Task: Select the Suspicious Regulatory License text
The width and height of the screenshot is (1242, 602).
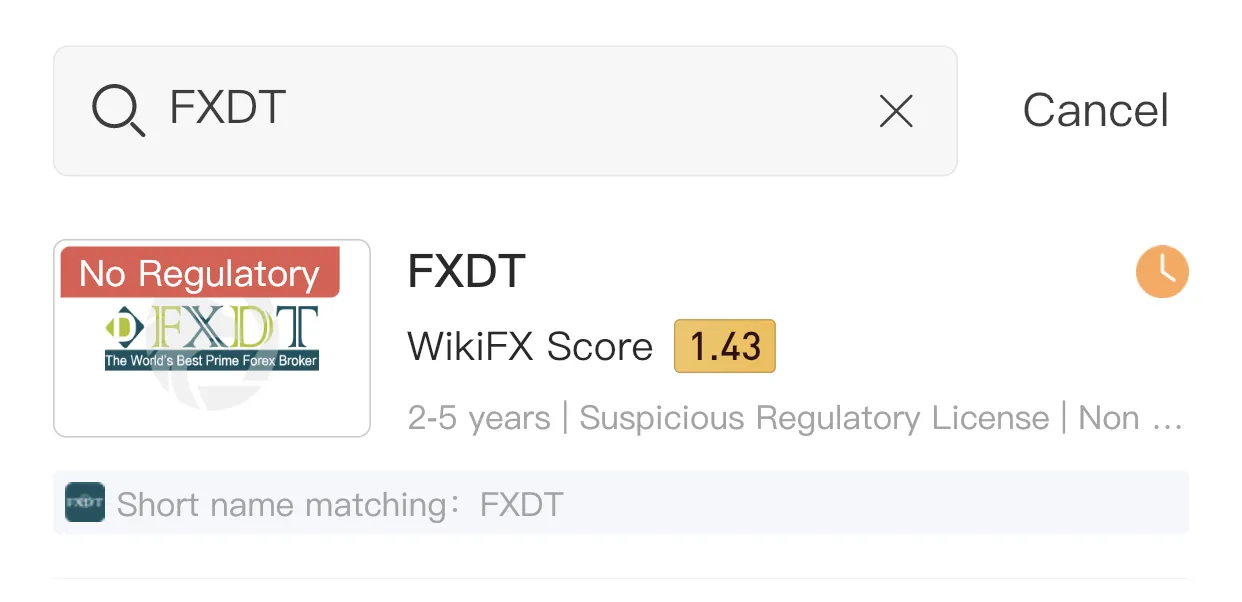Action: (x=814, y=418)
